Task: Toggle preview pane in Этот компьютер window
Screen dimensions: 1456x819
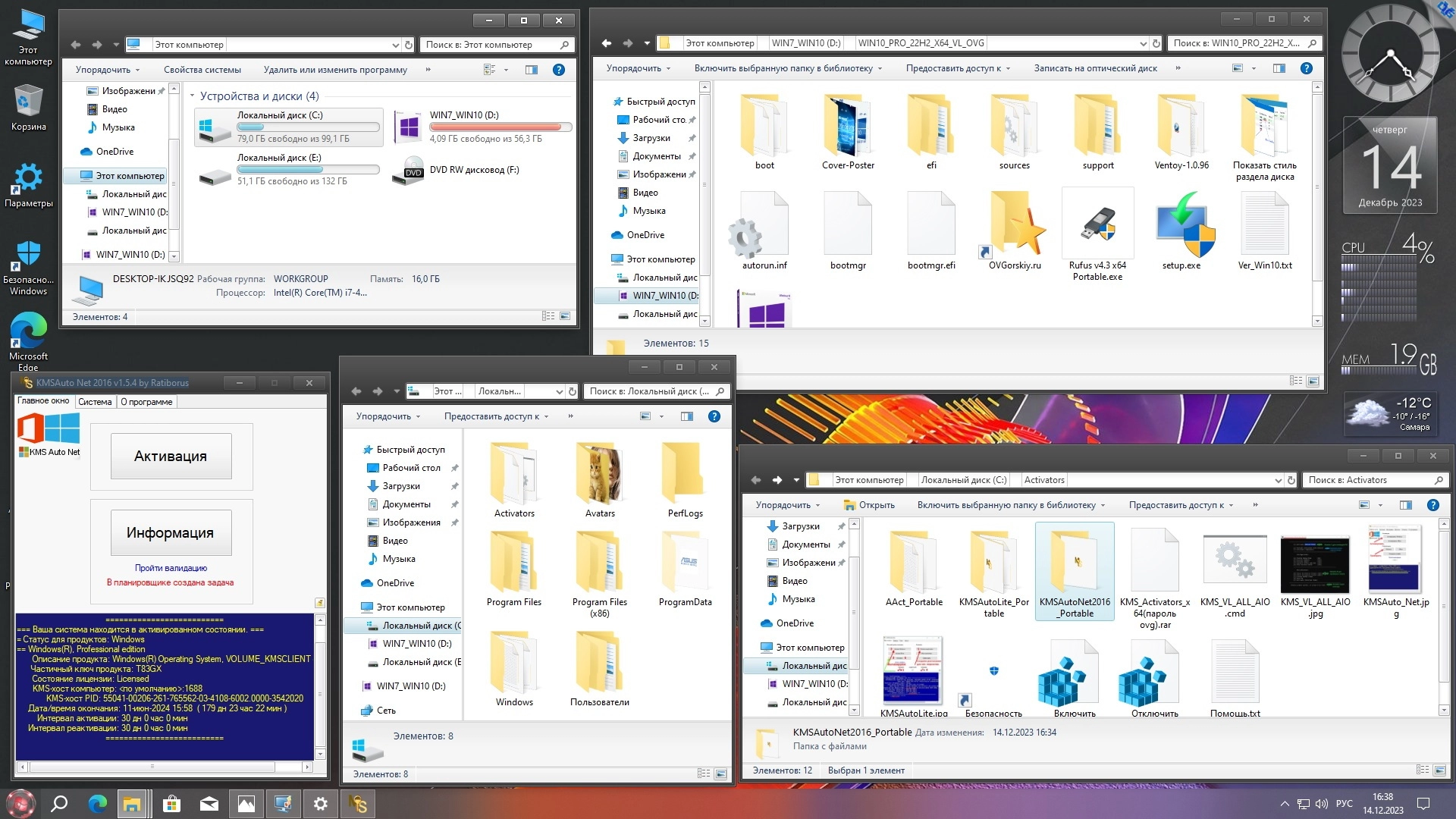Action: click(532, 70)
